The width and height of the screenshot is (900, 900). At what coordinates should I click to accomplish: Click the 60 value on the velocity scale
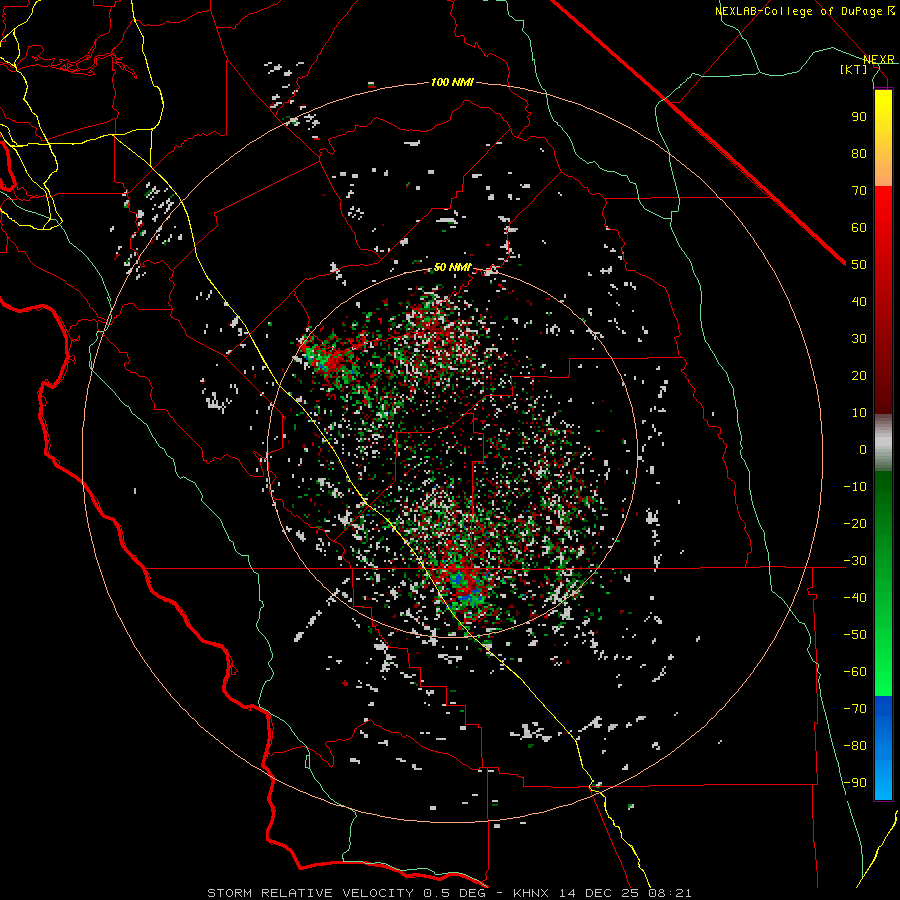[859, 228]
